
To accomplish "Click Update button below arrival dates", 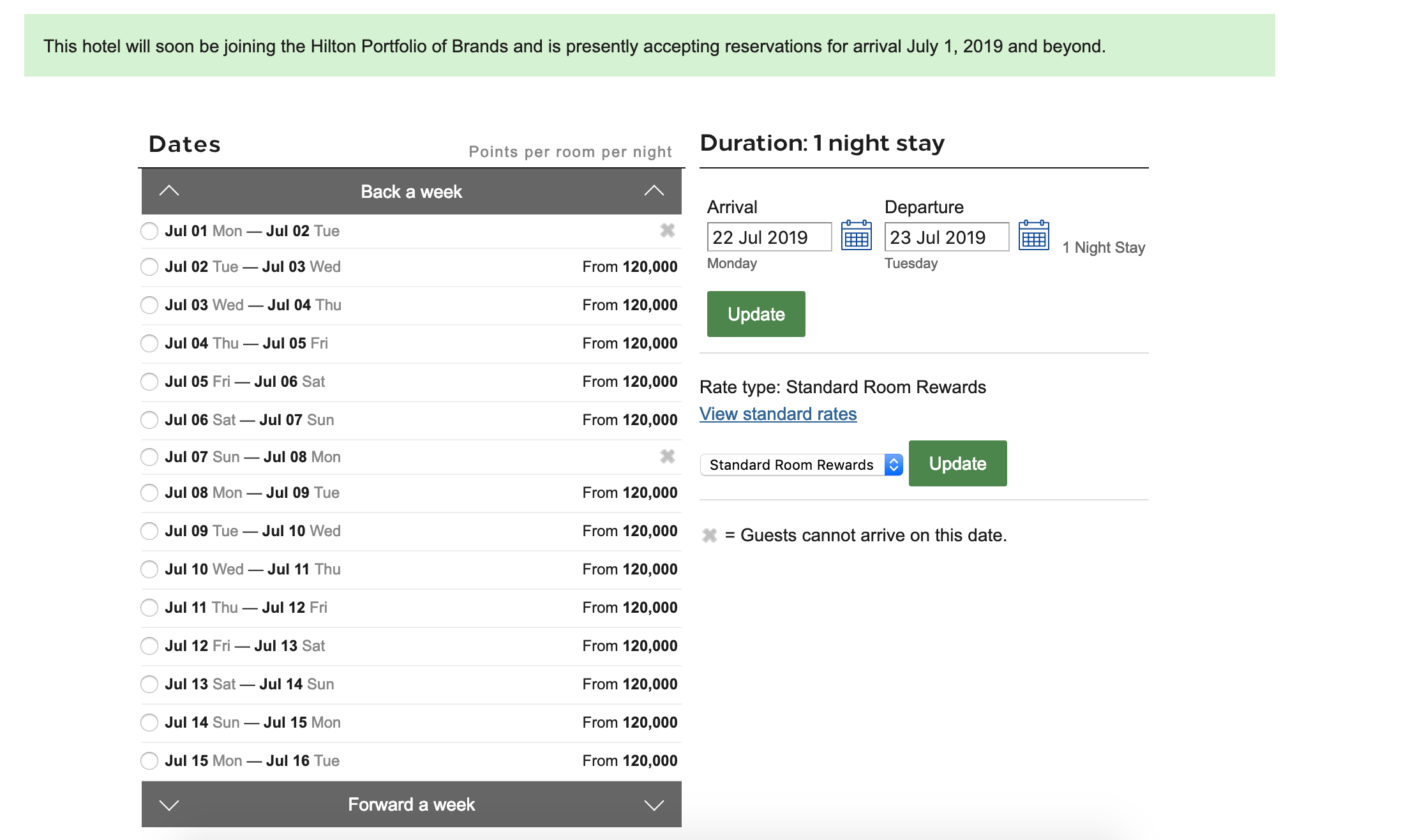I will (756, 314).
